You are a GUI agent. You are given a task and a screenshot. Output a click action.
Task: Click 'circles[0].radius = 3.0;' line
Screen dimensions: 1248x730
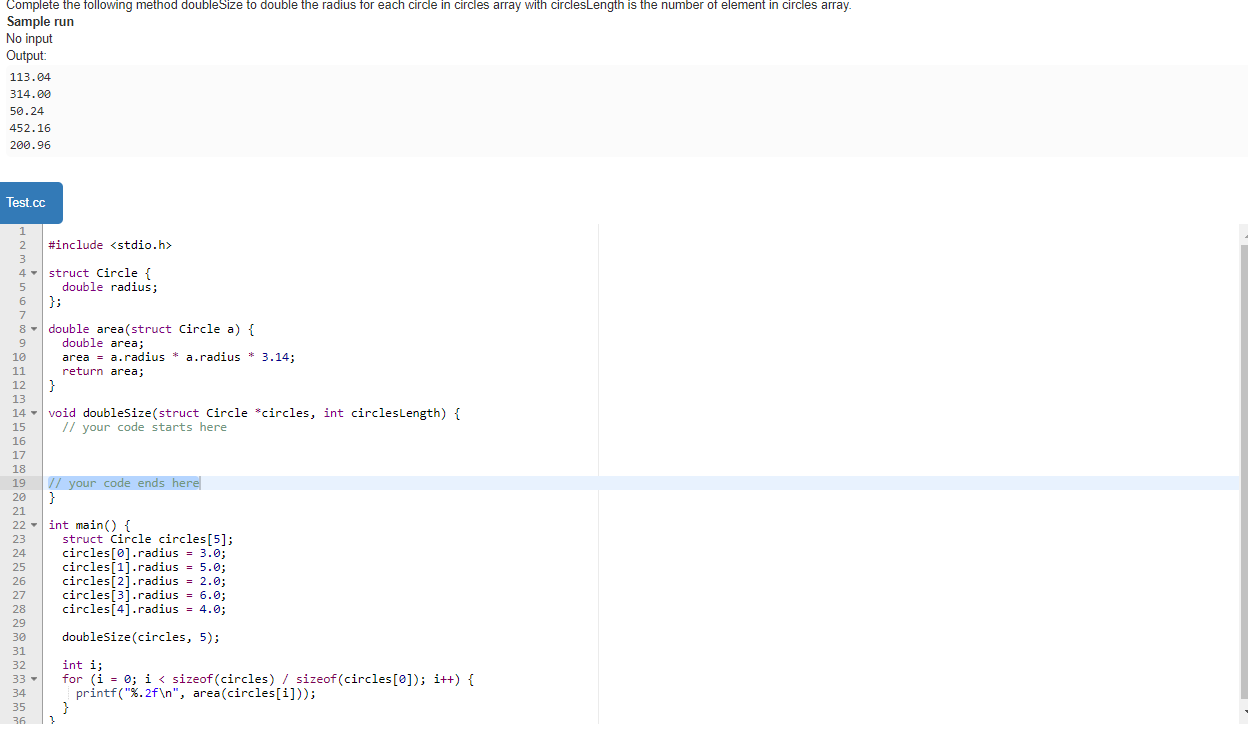coord(144,553)
